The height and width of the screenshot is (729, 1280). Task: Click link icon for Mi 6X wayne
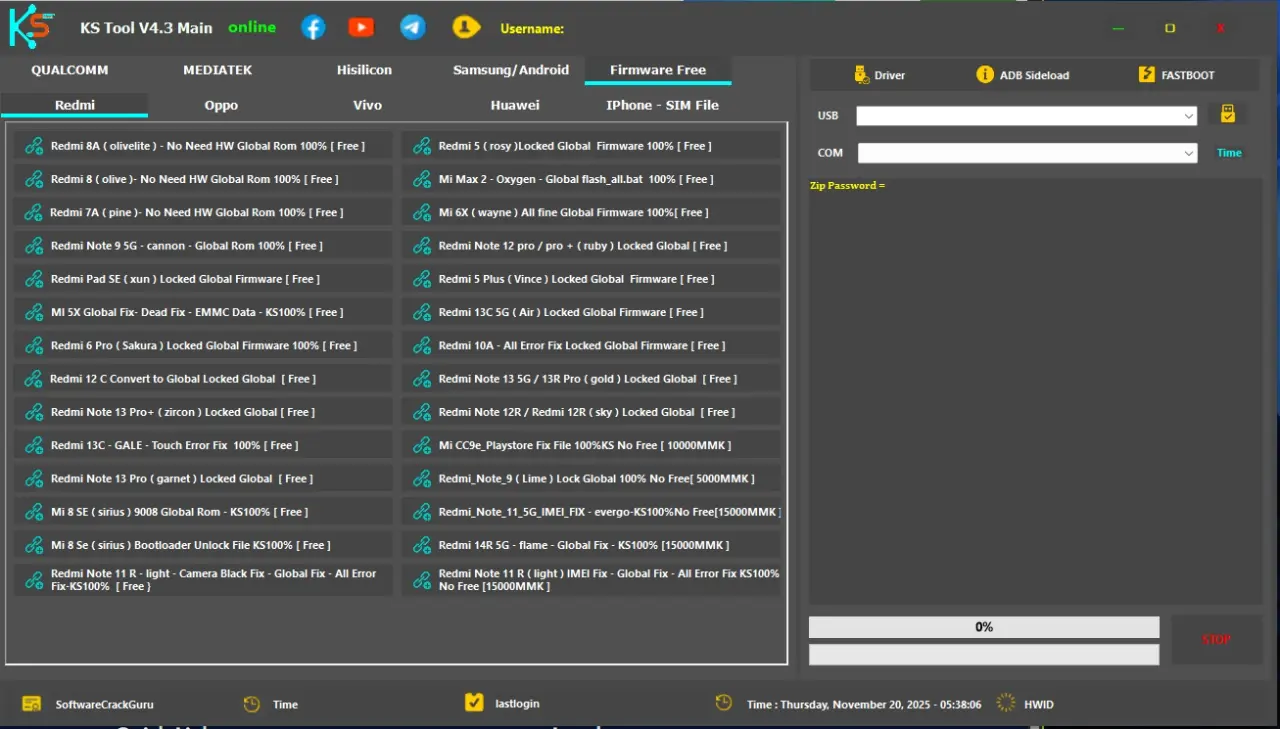coord(422,213)
